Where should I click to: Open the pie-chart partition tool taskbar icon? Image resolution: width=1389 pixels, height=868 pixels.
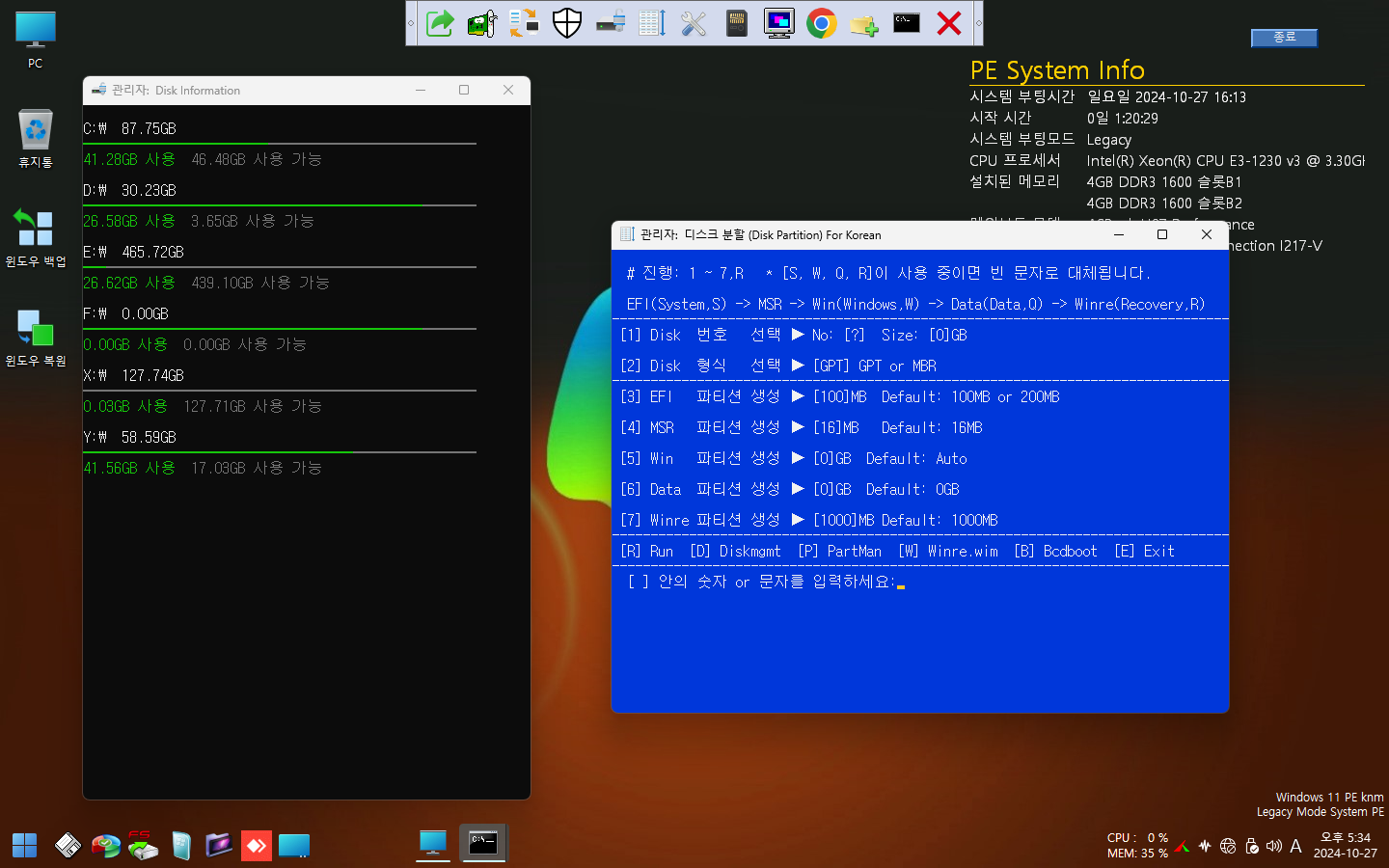click(x=106, y=846)
